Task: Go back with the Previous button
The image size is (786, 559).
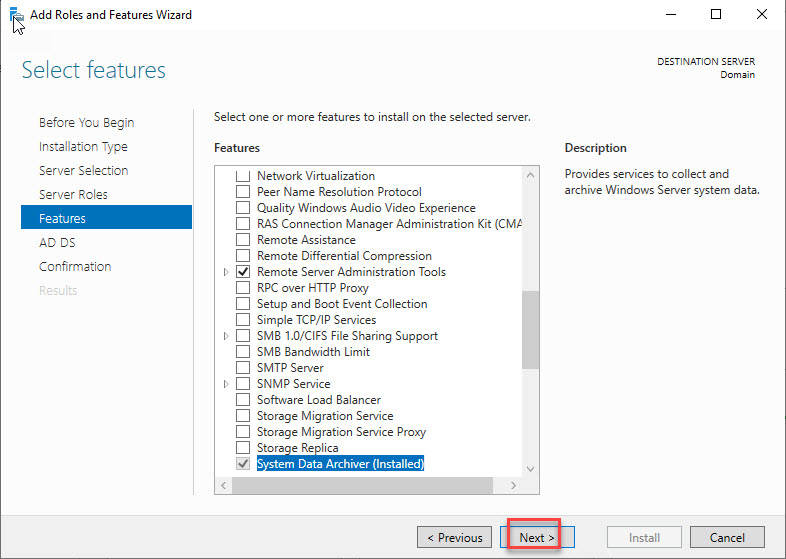Action: 454,537
